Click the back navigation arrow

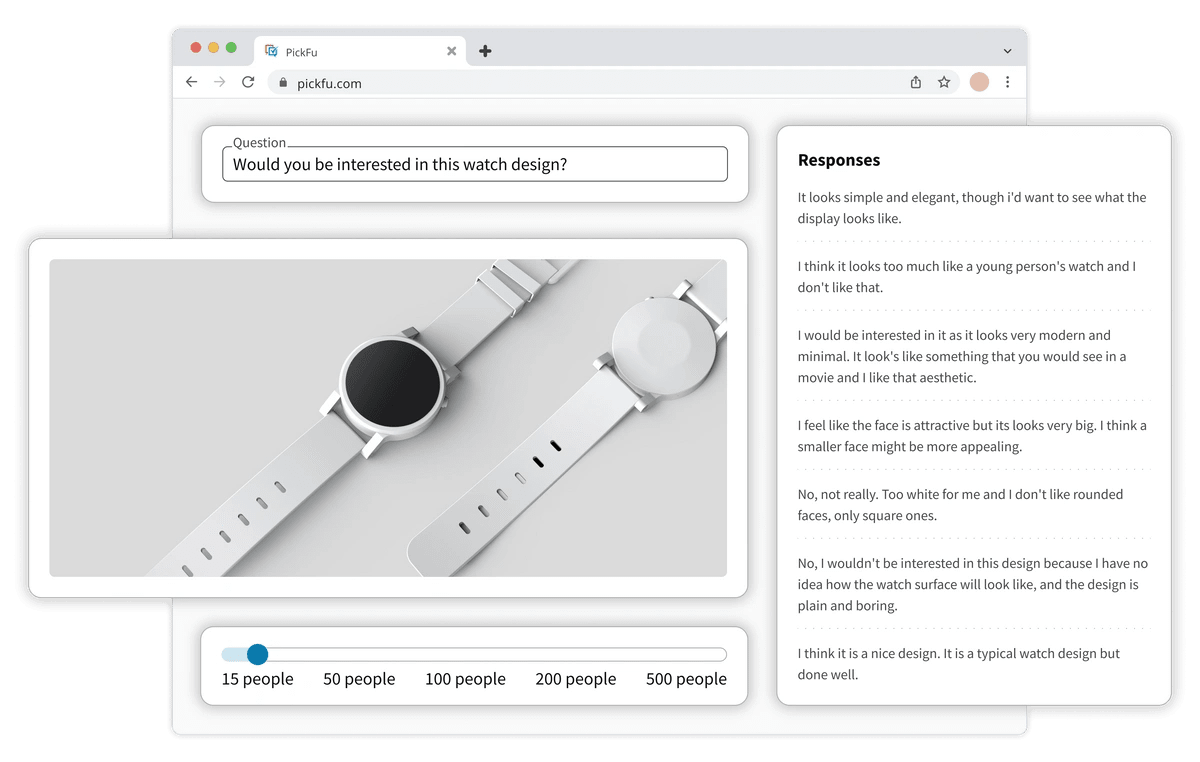pyautogui.click(x=191, y=82)
